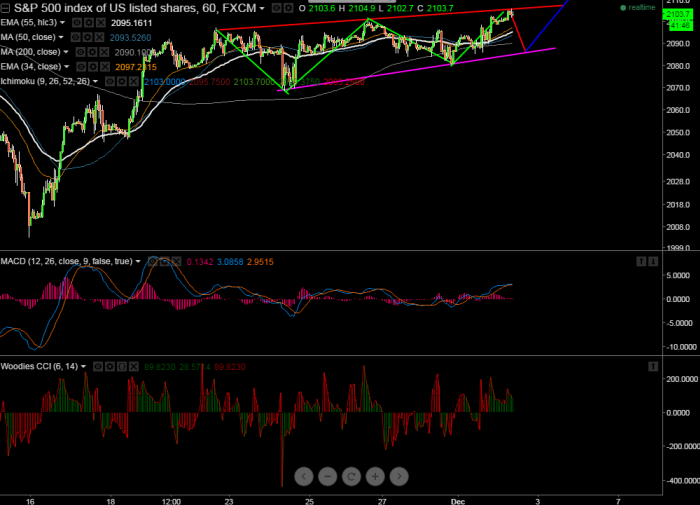The image size is (700, 505).
Task: Click the EMA (55, hlc3) indicator label
Action: pos(29,22)
